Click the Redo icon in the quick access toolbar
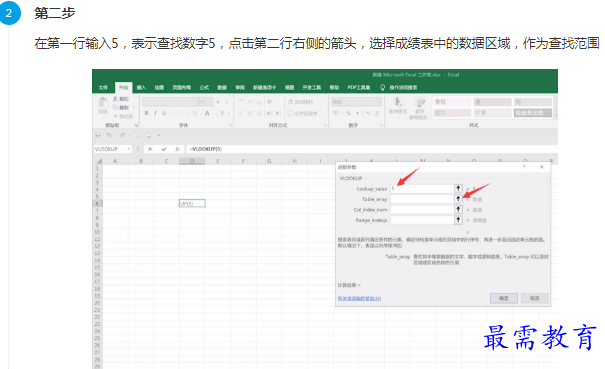 click(123, 135)
